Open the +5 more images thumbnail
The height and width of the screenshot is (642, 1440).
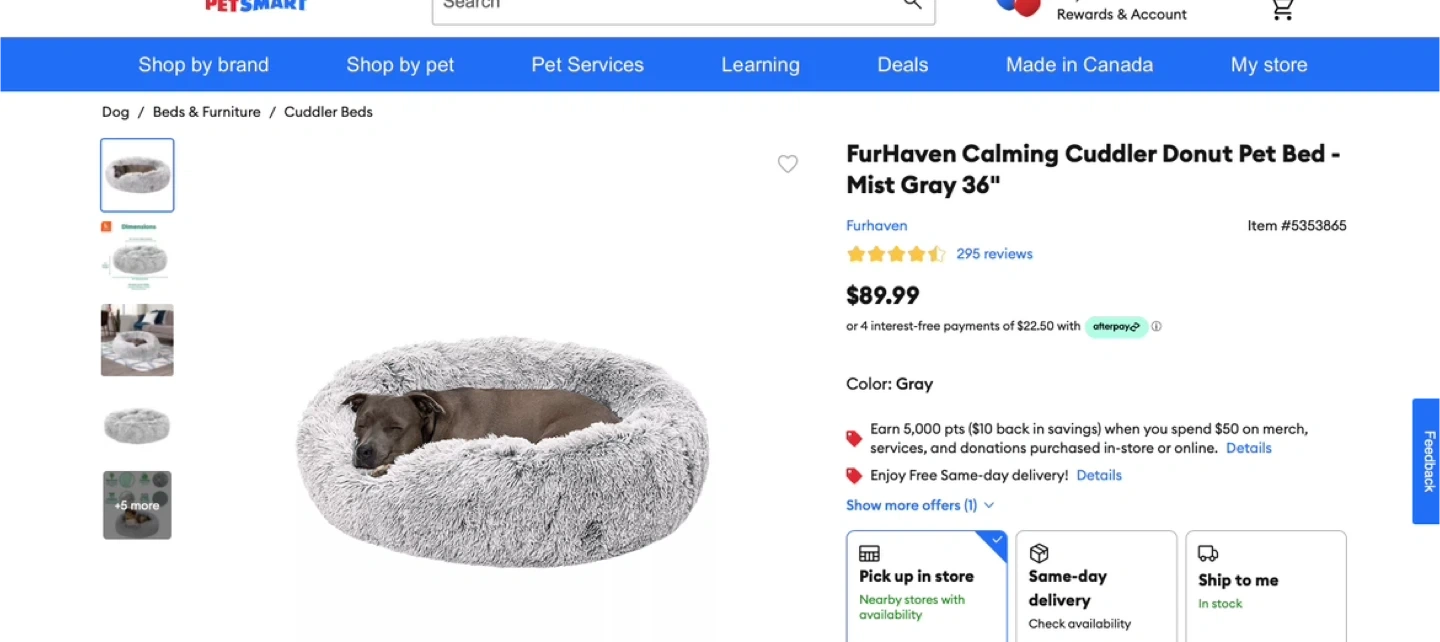[137, 505]
